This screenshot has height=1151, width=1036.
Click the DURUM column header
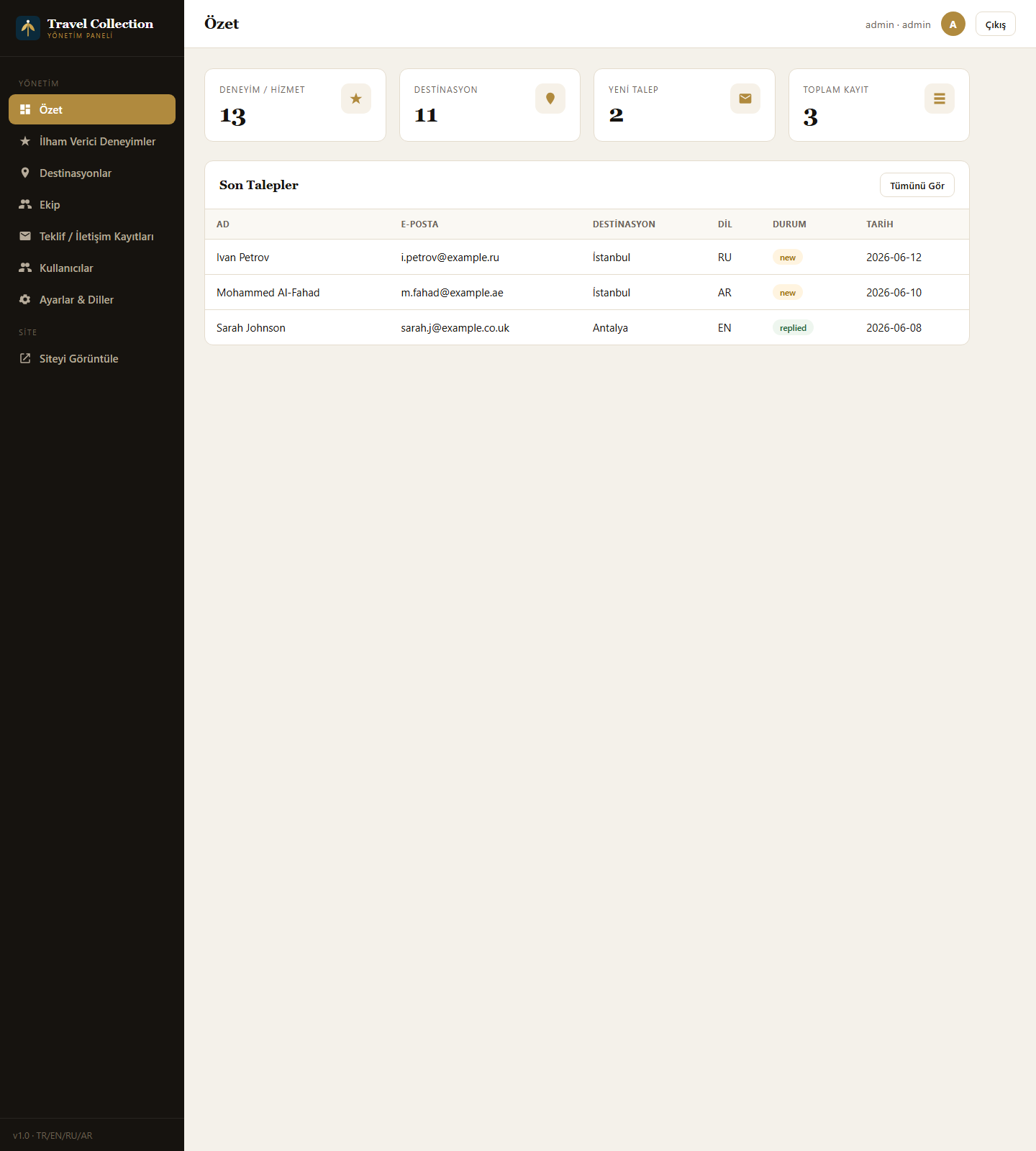click(x=789, y=224)
